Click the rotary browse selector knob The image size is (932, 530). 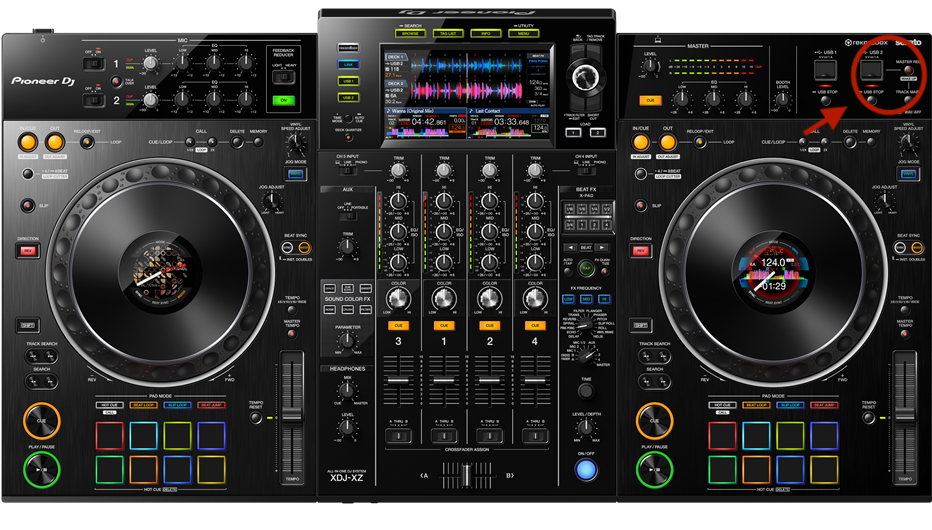coord(585,77)
